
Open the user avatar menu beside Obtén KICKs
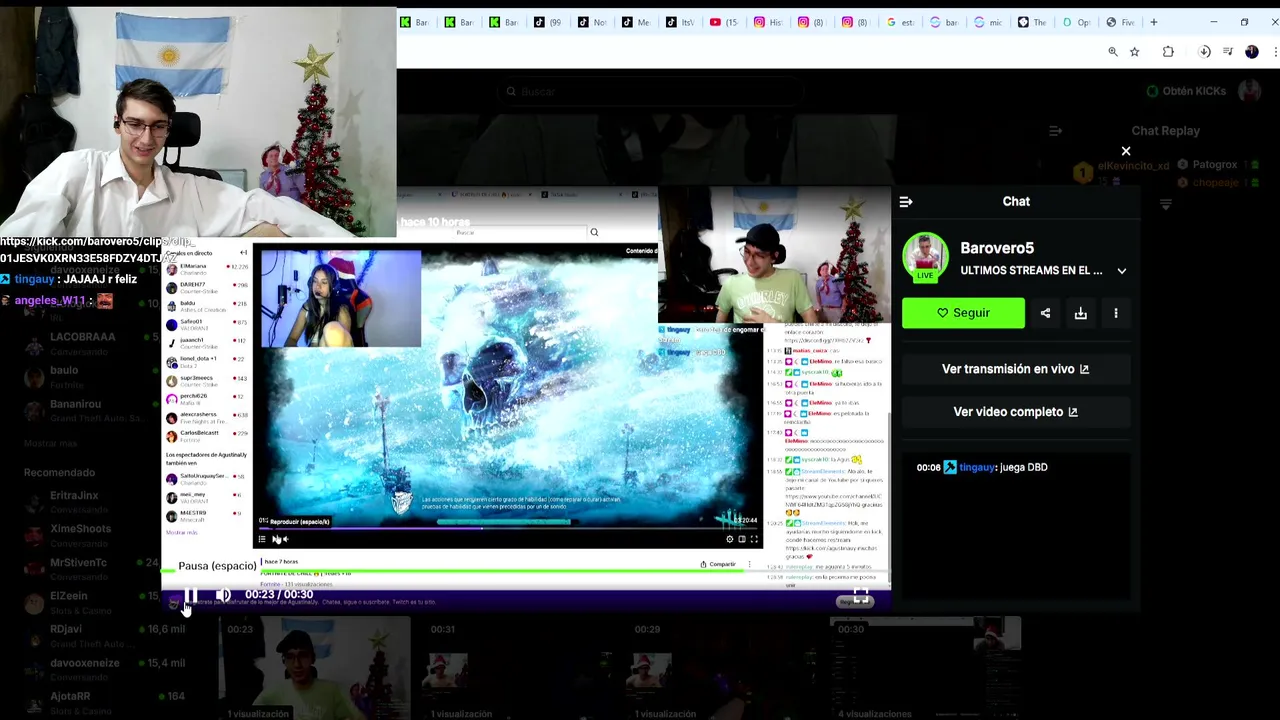[x=1249, y=91]
